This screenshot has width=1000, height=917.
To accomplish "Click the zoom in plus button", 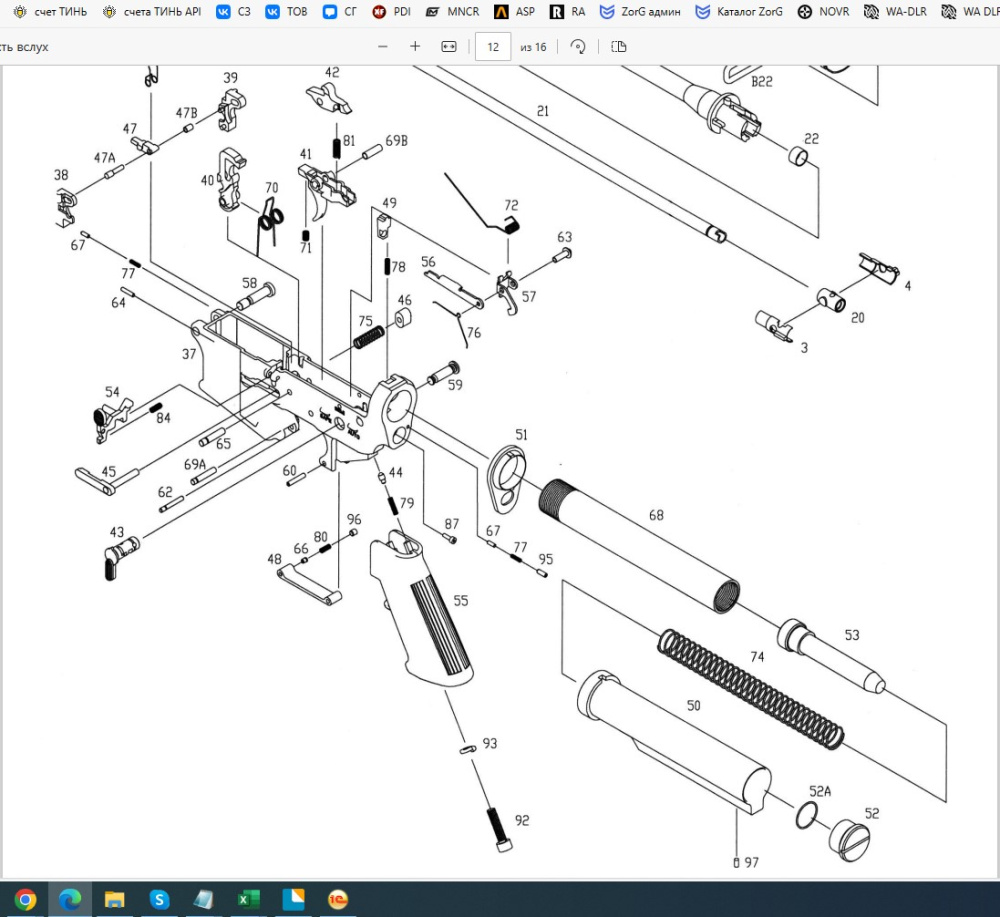I will point(415,47).
